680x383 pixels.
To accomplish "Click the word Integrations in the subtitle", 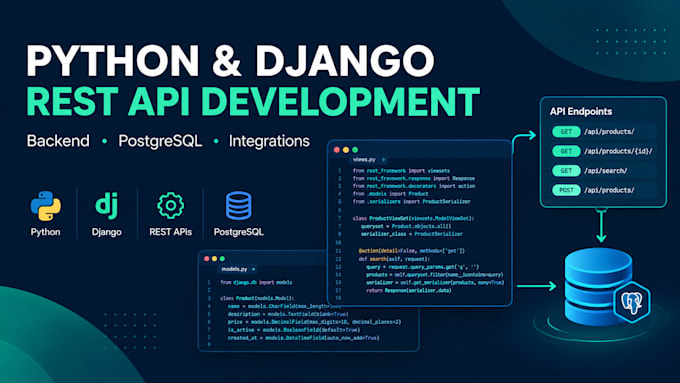I will (x=269, y=141).
